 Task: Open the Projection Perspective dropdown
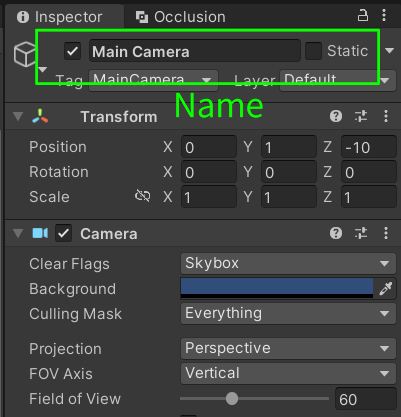click(288, 348)
